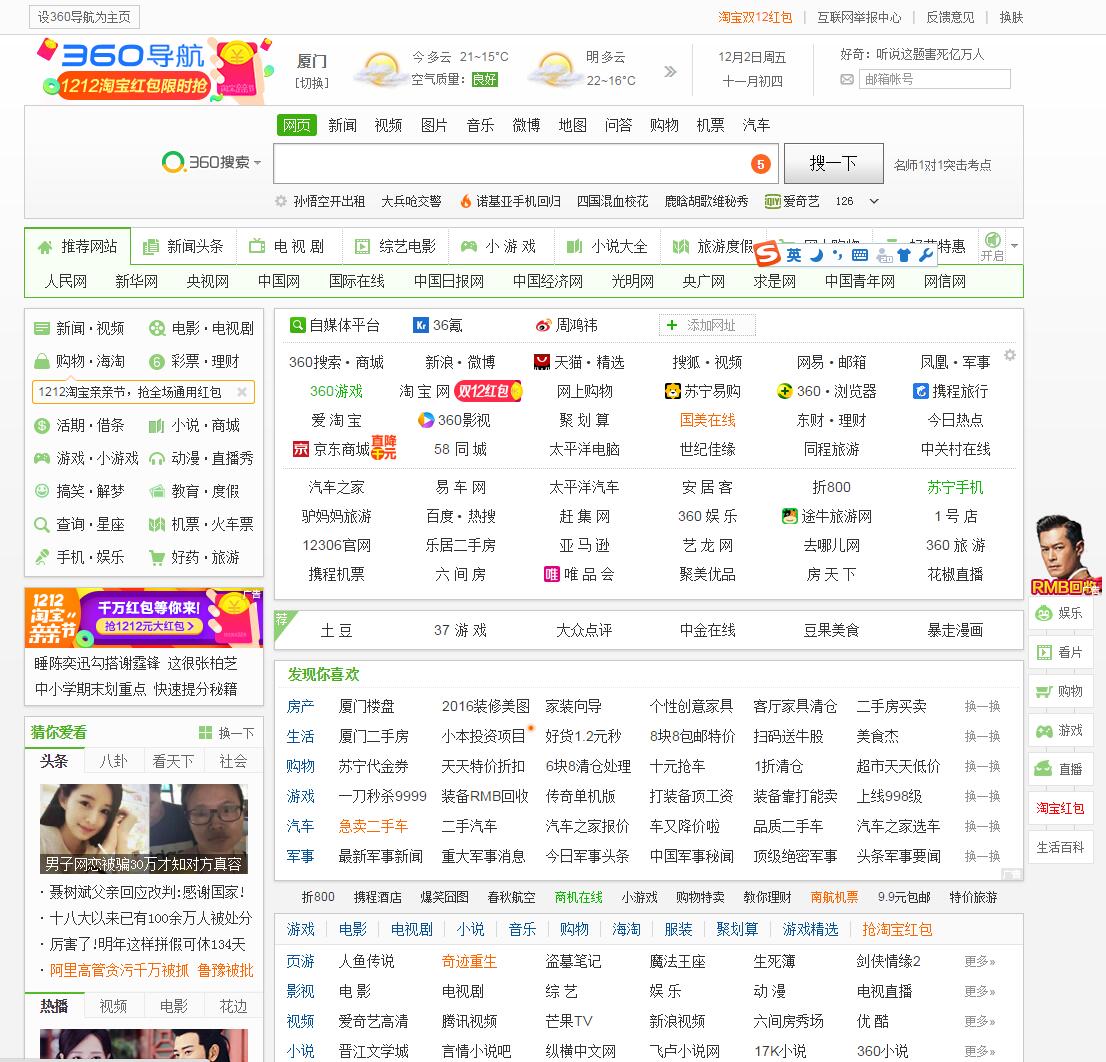Open Sogou soft keyboard icon

[860, 255]
